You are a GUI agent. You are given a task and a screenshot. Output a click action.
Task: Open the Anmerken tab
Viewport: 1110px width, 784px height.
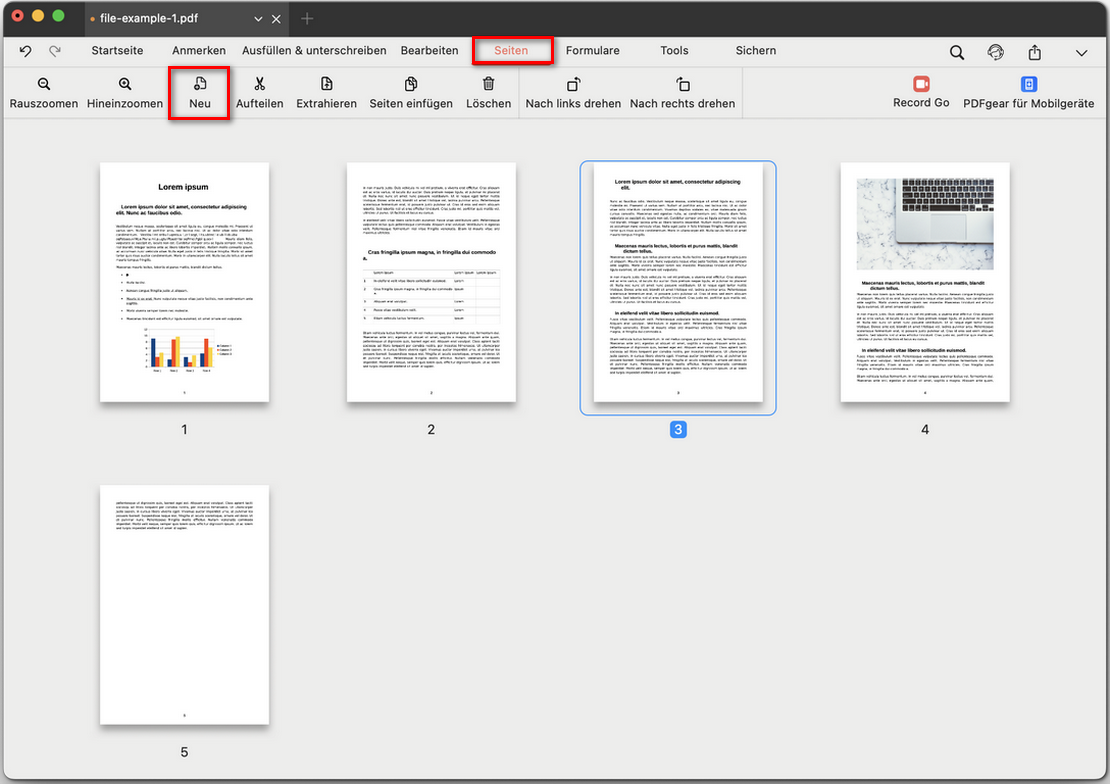click(x=197, y=50)
